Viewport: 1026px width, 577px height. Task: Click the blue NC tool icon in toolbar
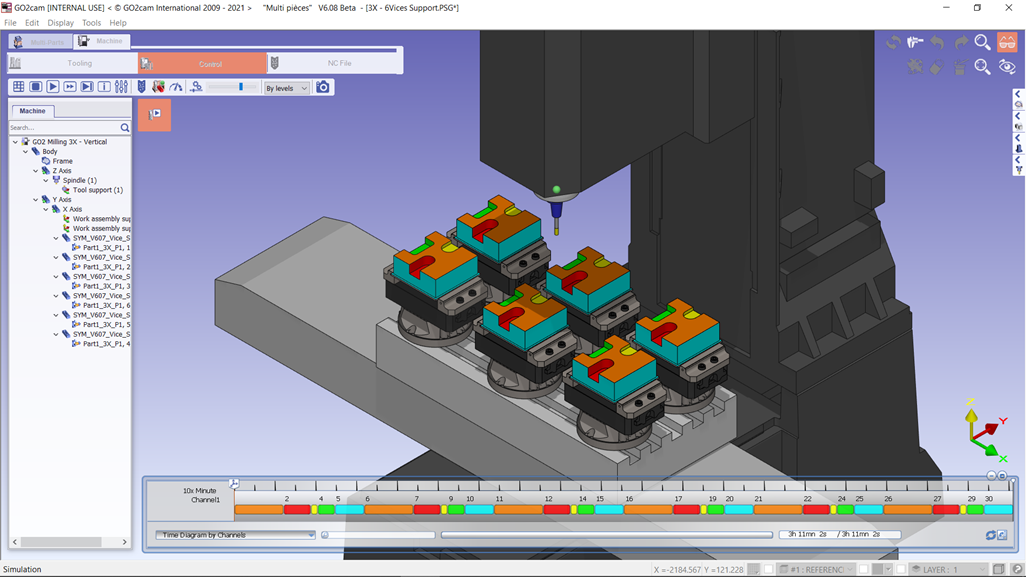pyautogui.click(x=141, y=87)
